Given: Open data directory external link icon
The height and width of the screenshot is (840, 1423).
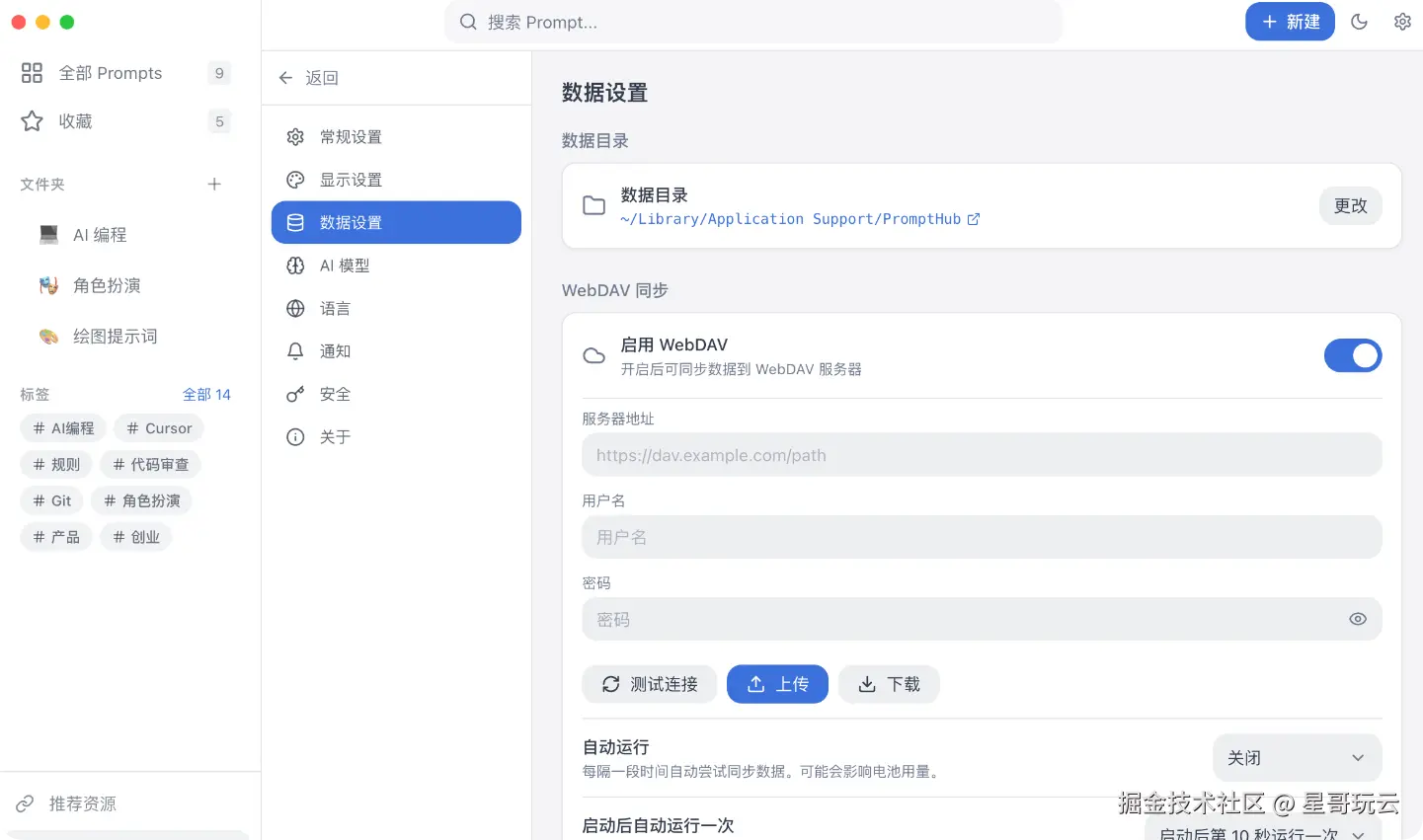Looking at the screenshot, I should pyautogui.click(x=974, y=219).
